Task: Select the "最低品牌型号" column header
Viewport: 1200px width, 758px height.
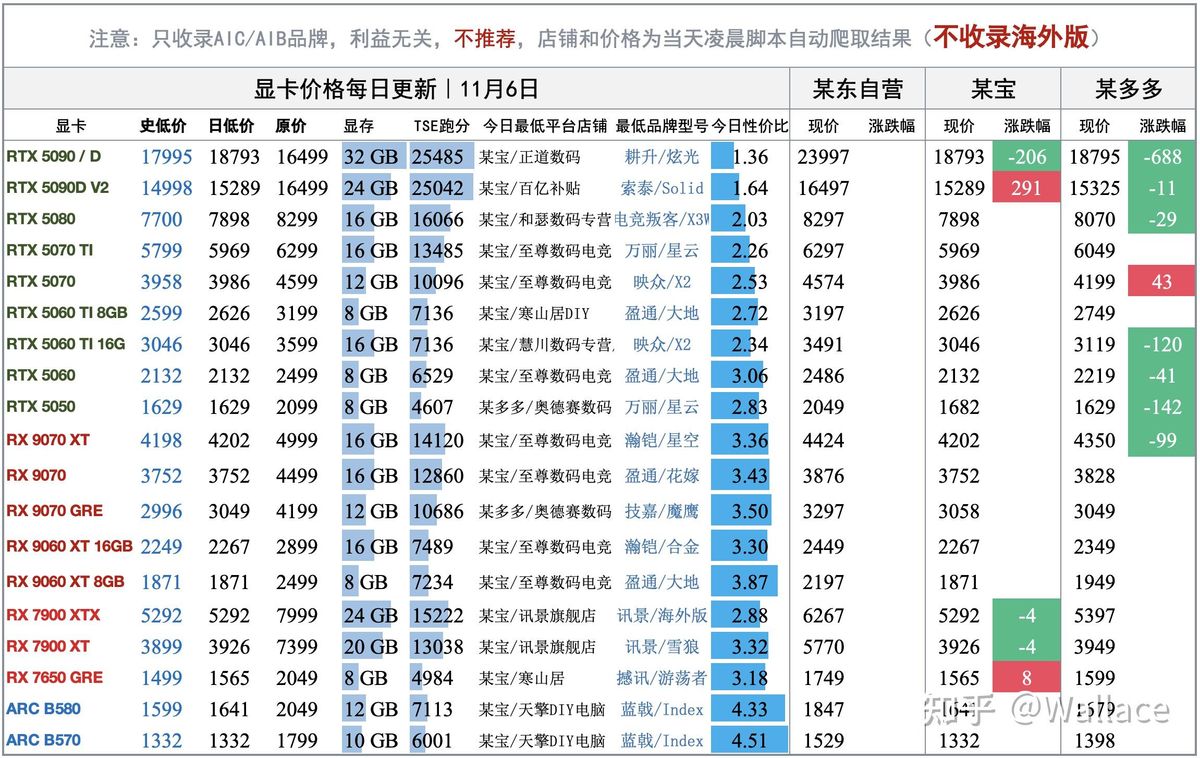Action: (x=662, y=126)
